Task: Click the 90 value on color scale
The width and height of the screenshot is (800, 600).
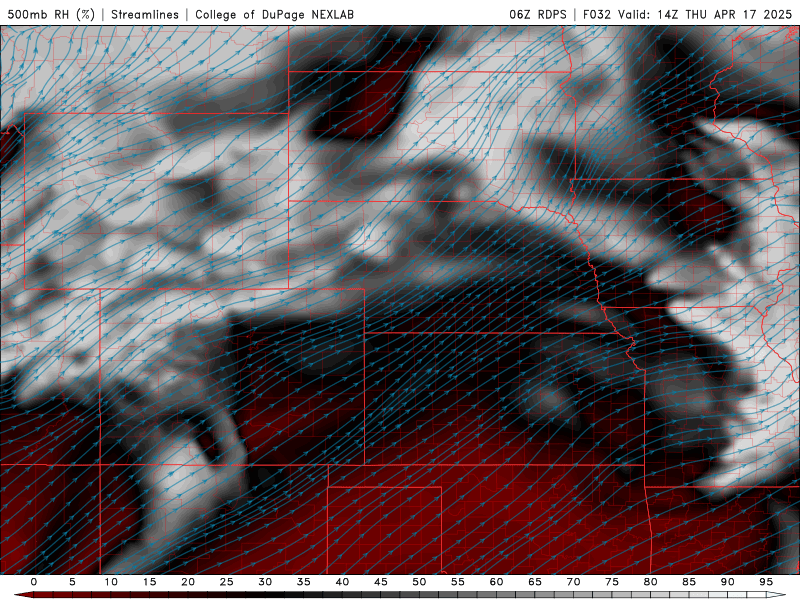Action: (727, 582)
